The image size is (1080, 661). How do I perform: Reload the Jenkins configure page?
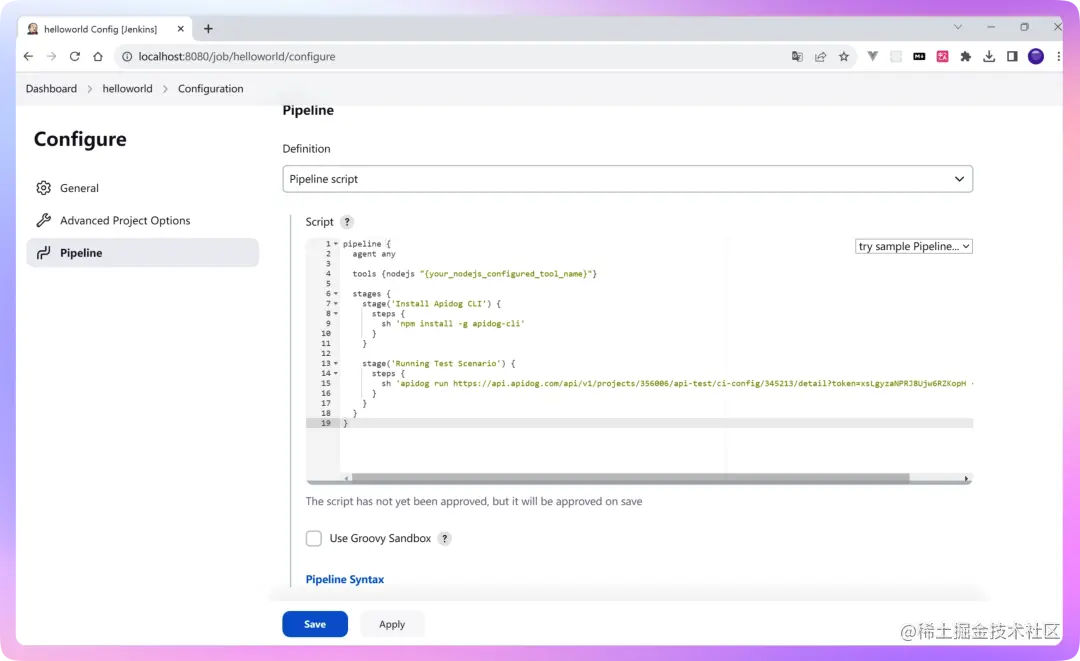pos(74,56)
